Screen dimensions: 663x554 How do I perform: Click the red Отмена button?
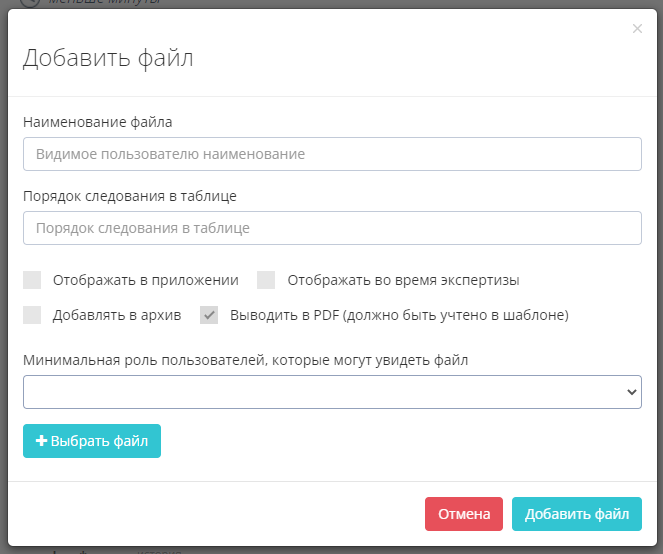coord(464,514)
